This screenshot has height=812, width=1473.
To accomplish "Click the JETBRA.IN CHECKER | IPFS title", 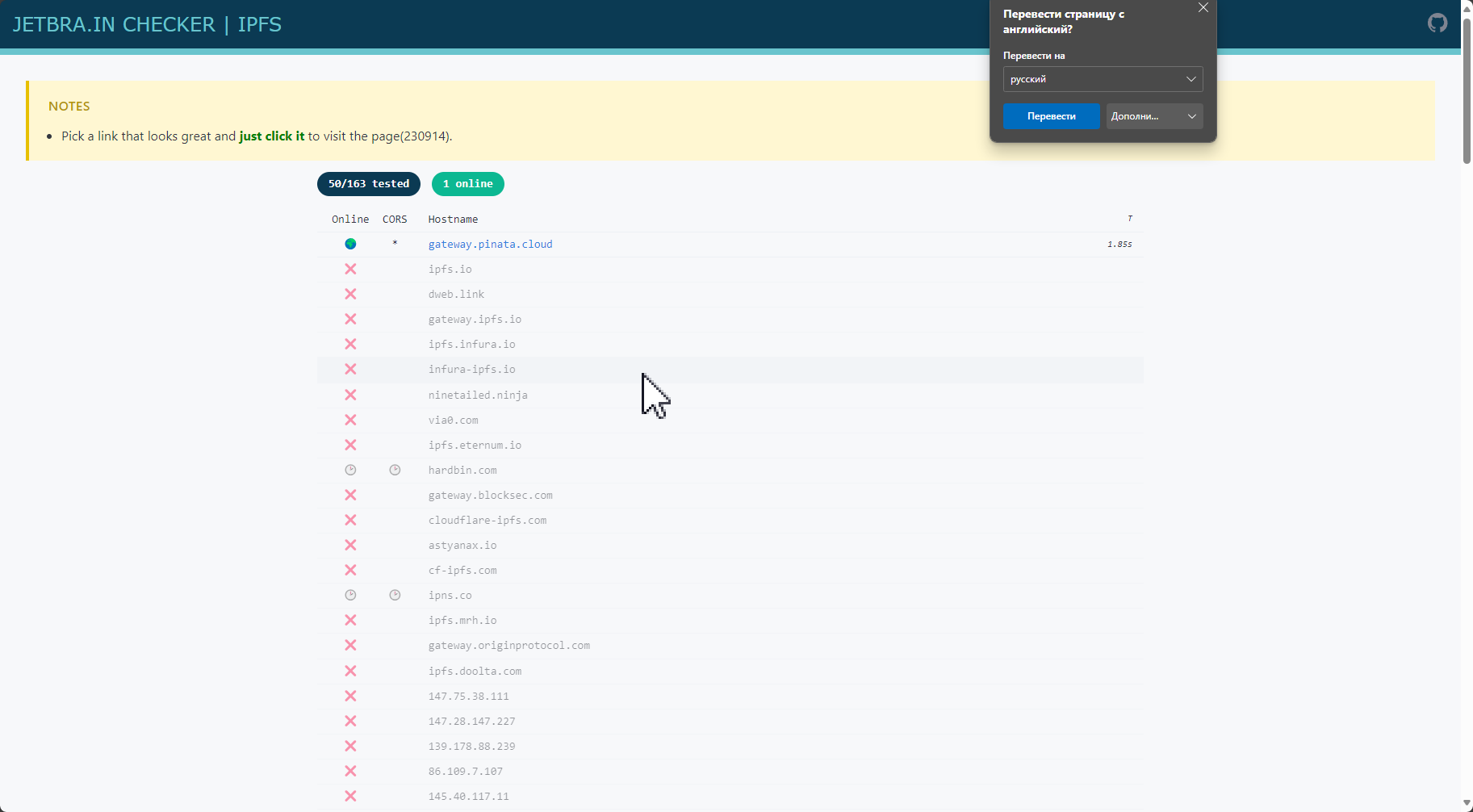I will pos(147,24).
